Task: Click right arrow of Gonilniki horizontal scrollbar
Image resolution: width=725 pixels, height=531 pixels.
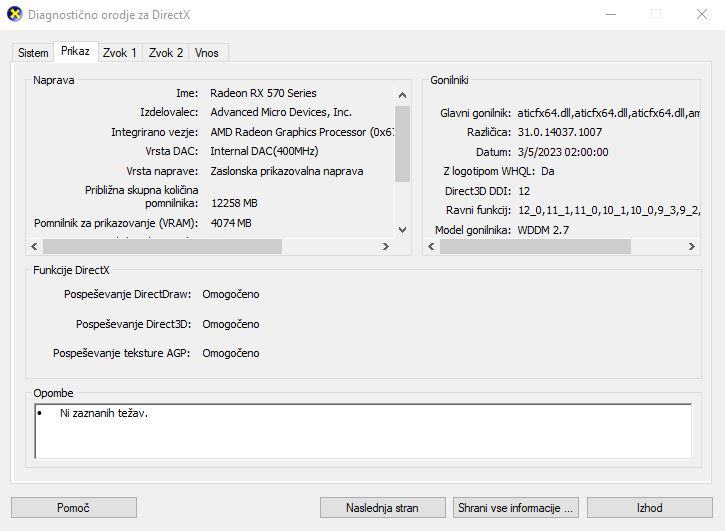Action: 692,247
